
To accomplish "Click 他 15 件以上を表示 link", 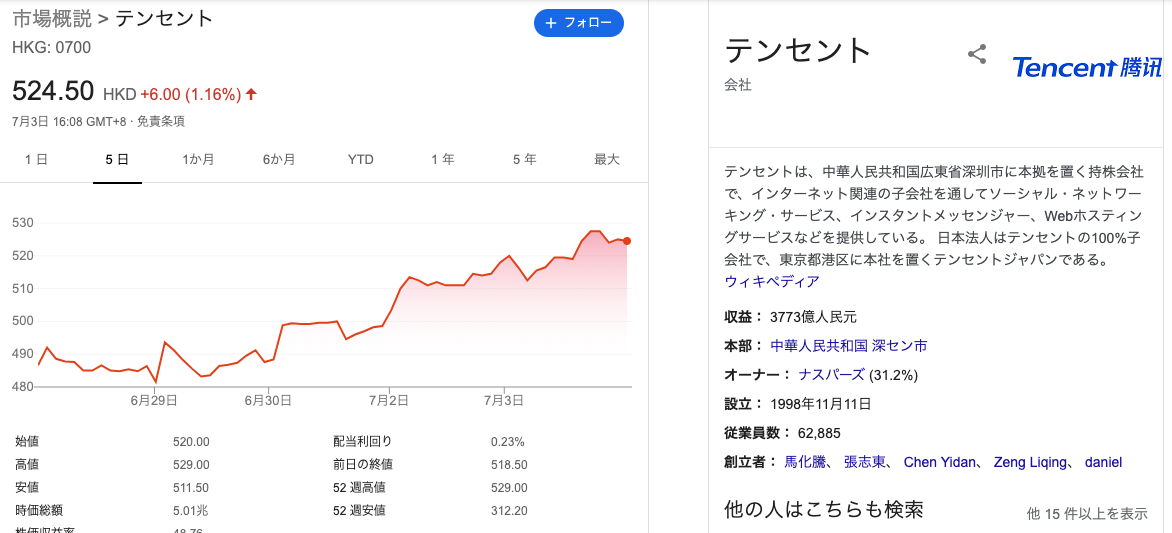I will click(x=1087, y=514).
